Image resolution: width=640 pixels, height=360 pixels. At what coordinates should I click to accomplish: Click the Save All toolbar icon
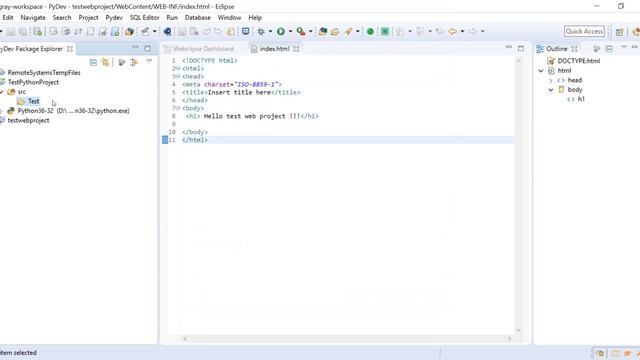(x=23, y=32)
